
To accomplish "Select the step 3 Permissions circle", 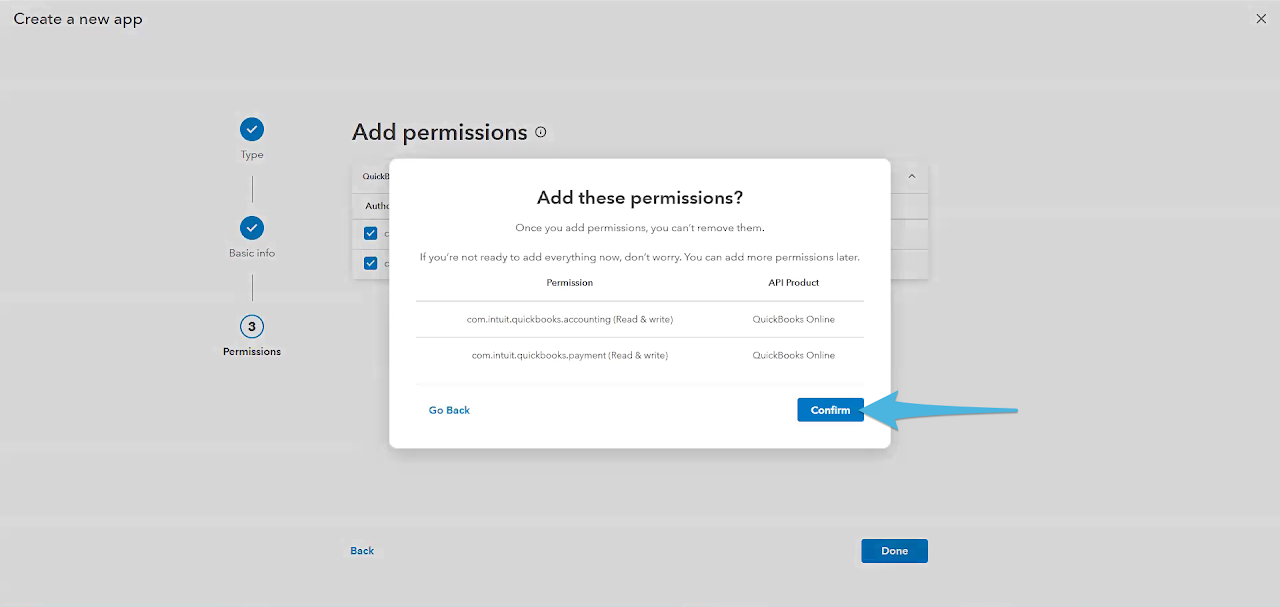I will point(252,326).
